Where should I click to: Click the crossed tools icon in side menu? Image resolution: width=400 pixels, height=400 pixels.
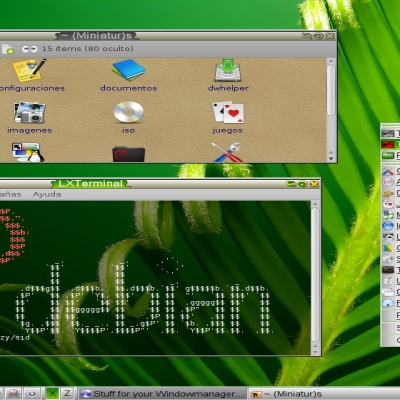(x=388, y=171)
